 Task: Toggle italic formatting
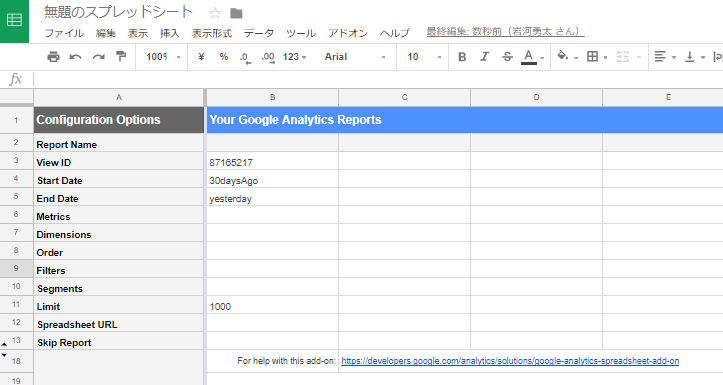click(x=484, y=57)
